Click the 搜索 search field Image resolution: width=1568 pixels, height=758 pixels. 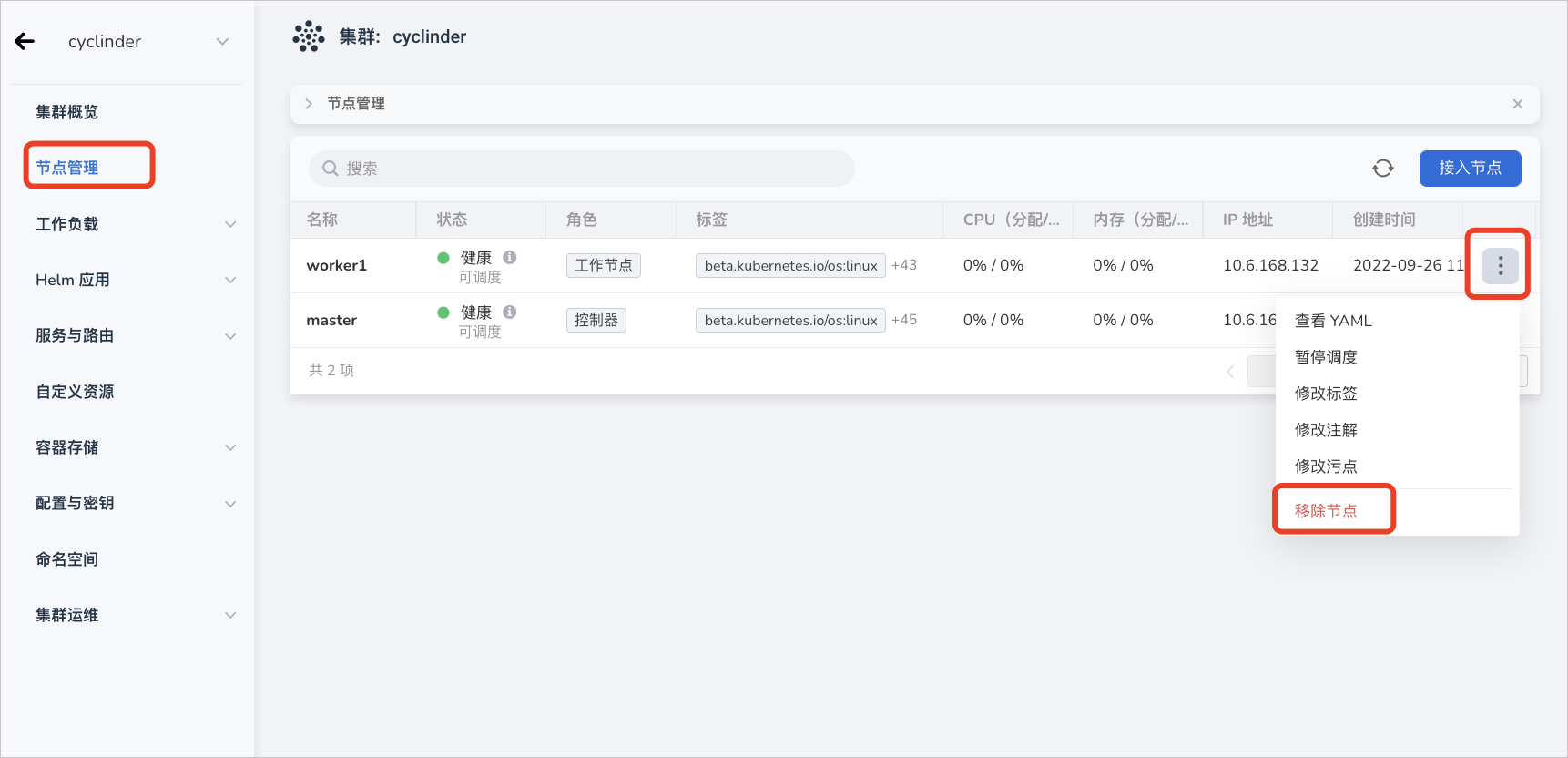582,169
